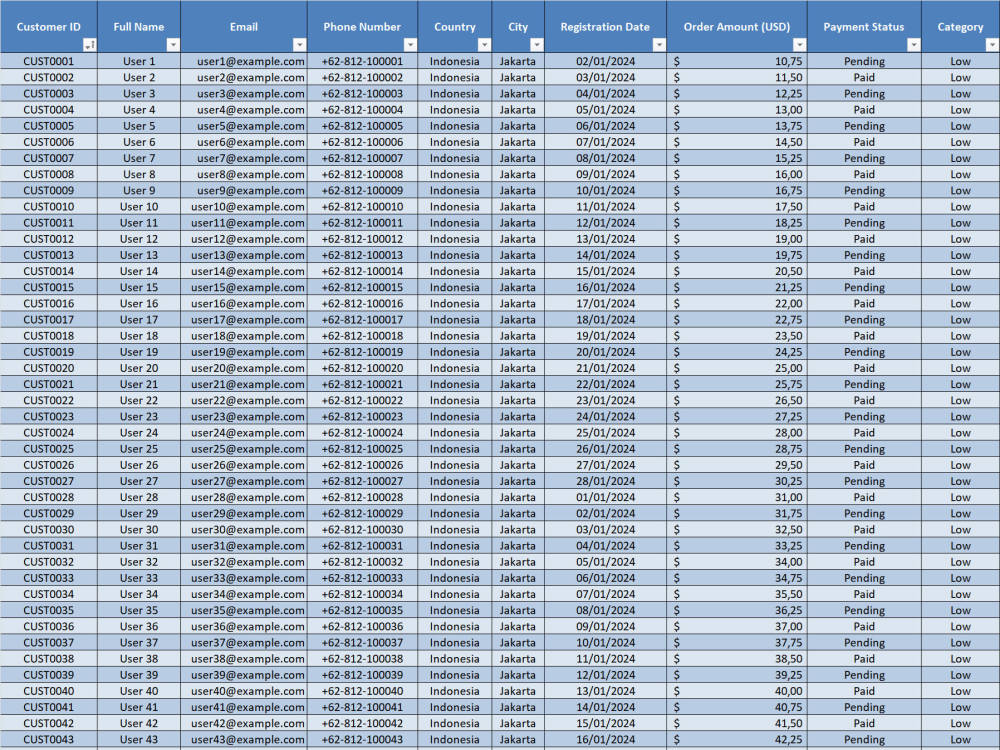This screenshot has width=1000, height=750.
Task: Select date cell 01/01/2024
Action: (x=605, y=497)
